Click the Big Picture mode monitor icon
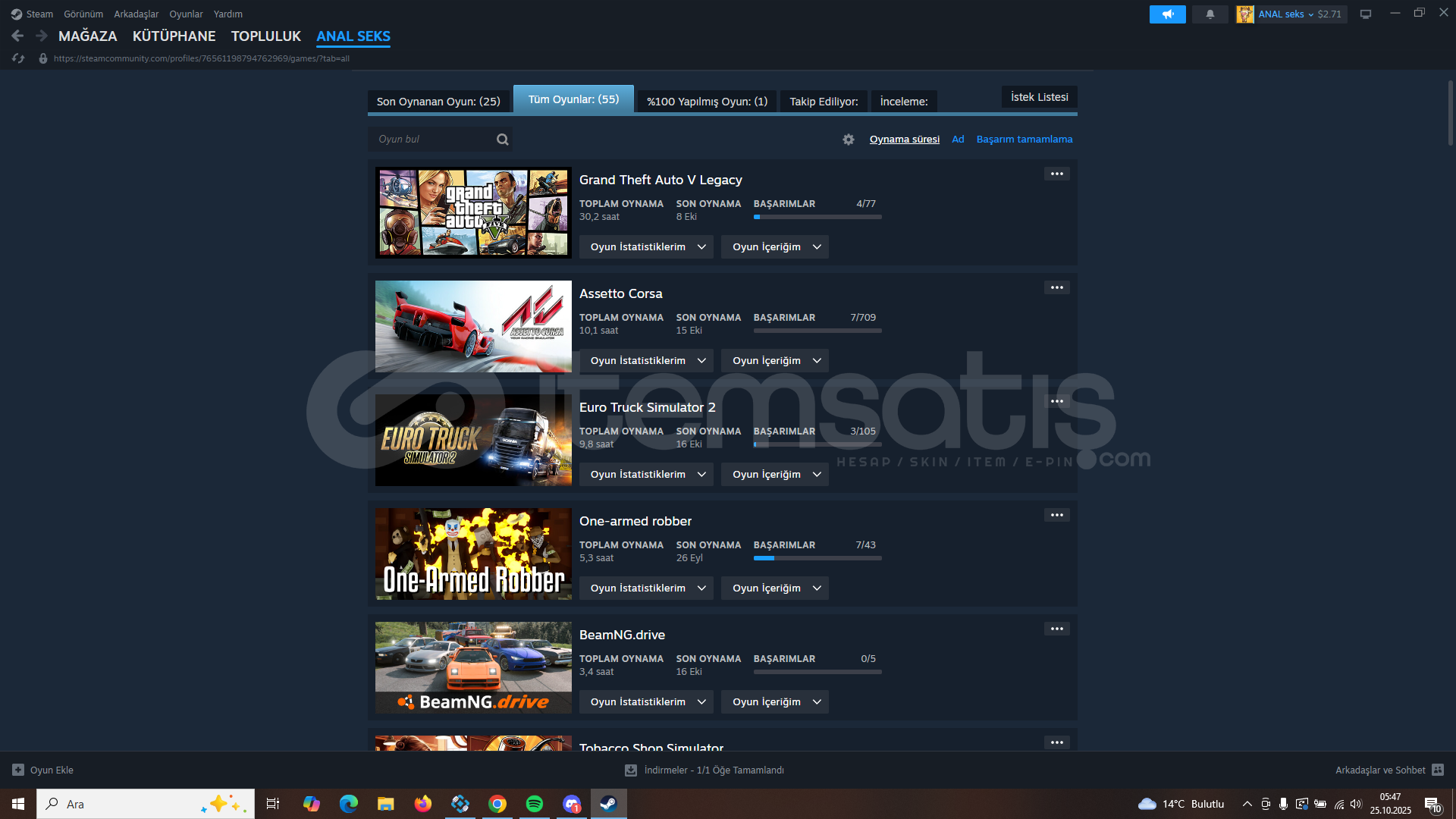Image resolution: width=1456 pixels, height=819 pixels. (x=1365, y=14)
